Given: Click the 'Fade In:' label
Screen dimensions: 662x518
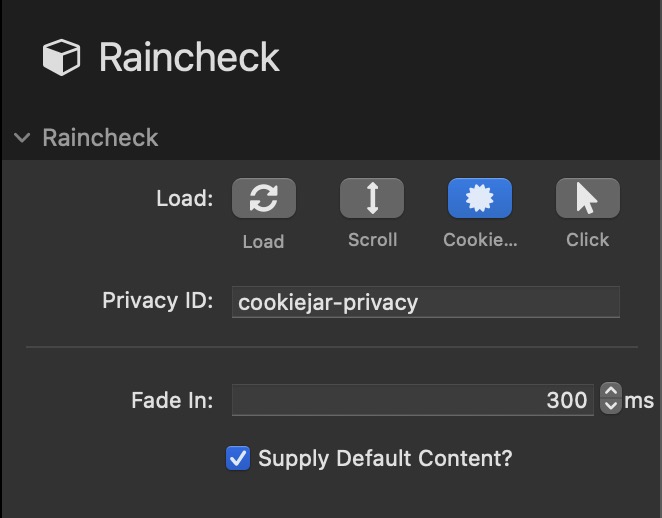Looking at the screenshot, I should point(172,400).
